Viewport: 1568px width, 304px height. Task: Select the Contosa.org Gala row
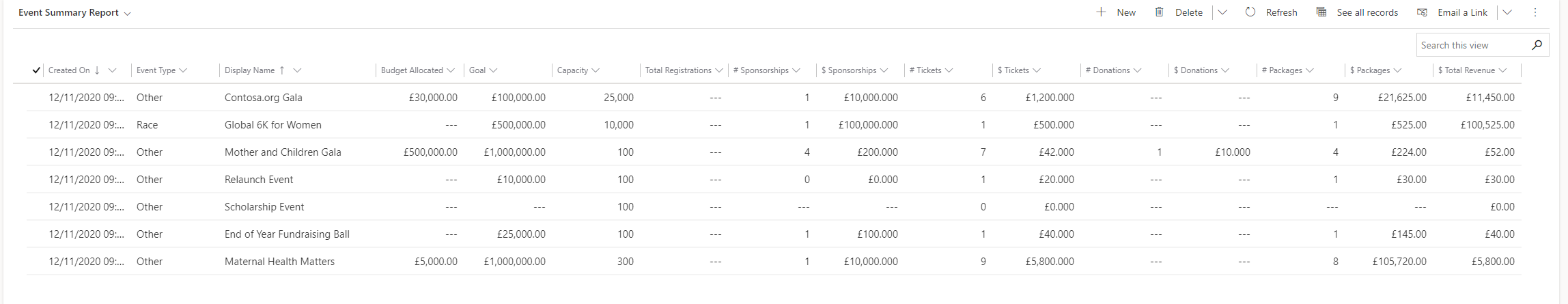774,98
